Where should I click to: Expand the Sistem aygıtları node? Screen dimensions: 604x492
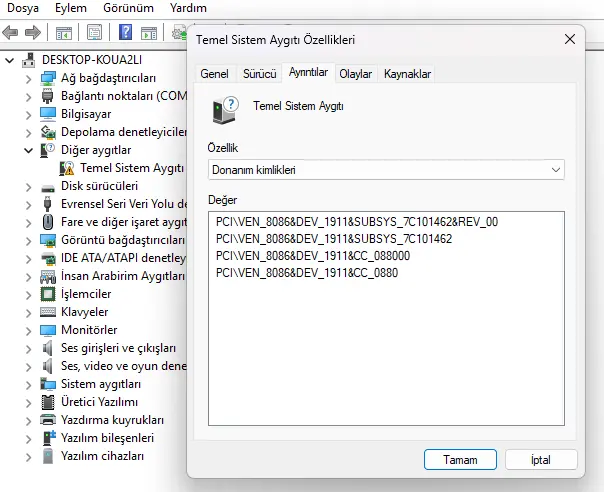click(28, 385)
